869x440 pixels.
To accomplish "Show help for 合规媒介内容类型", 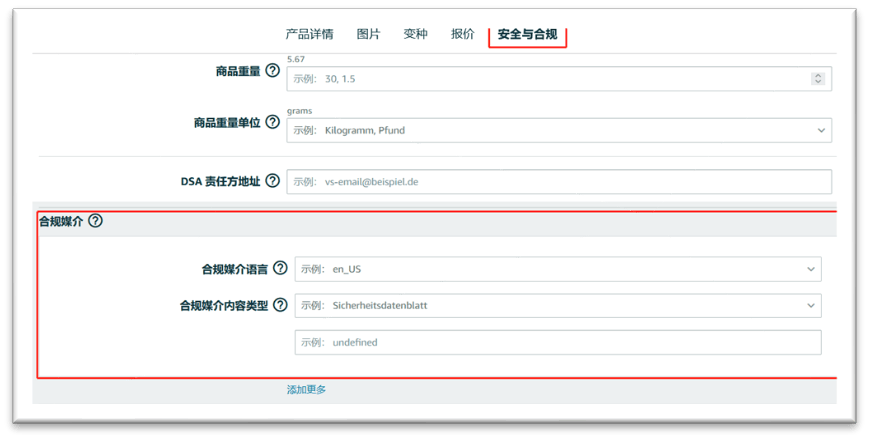I will click(x=280, y=305).
